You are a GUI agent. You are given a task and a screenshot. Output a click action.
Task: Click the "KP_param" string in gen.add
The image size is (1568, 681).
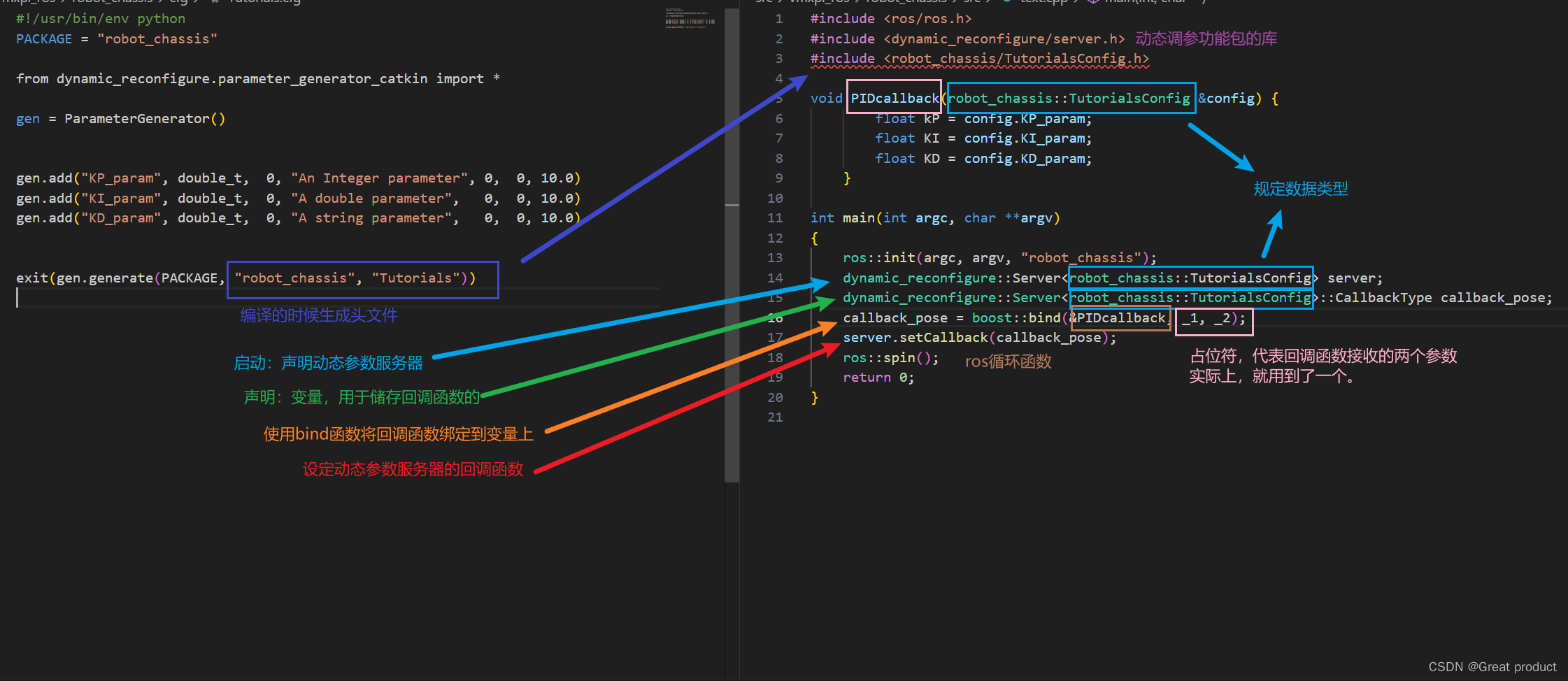tap(123, 178)
